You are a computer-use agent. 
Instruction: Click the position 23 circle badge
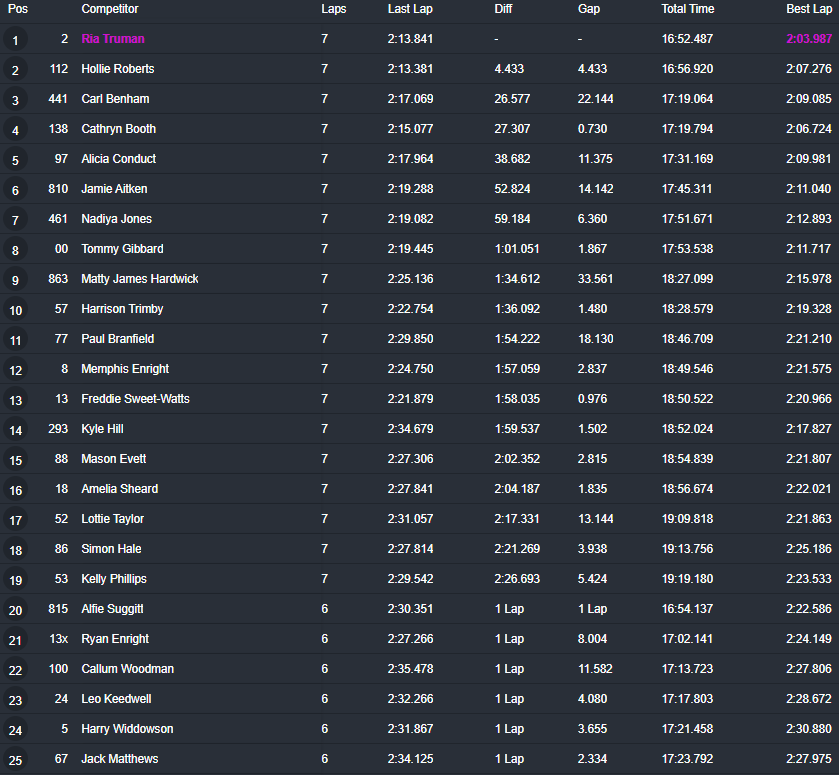click(x=15, y=700)
